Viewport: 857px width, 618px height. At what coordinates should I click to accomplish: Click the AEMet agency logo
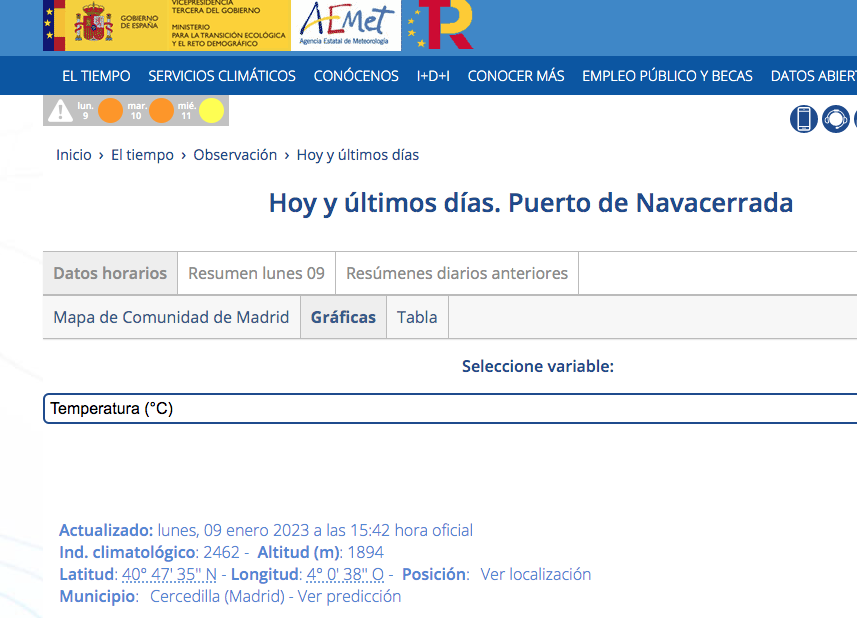[x=346, y=25]
